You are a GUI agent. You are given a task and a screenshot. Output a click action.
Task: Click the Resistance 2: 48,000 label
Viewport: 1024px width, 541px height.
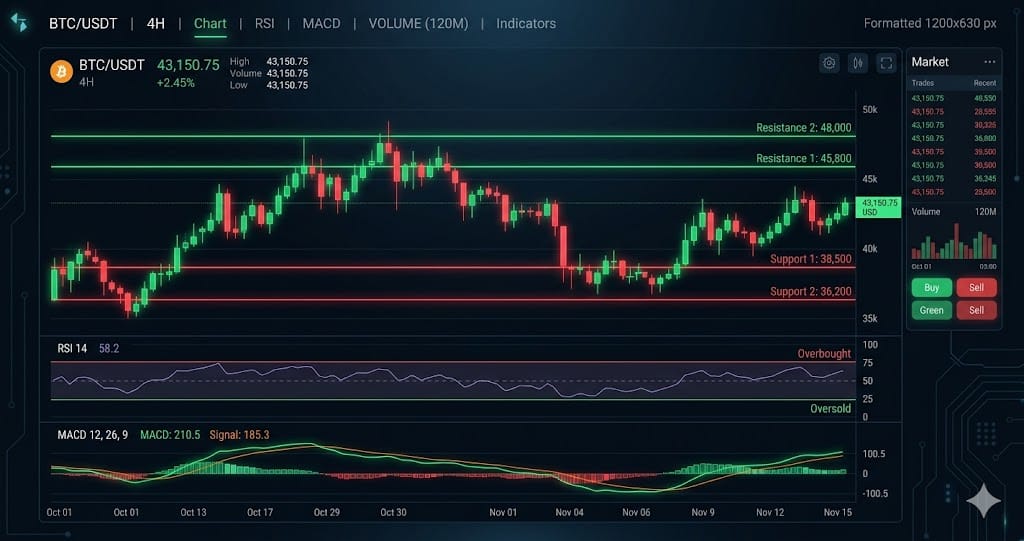tap(803, 128)
